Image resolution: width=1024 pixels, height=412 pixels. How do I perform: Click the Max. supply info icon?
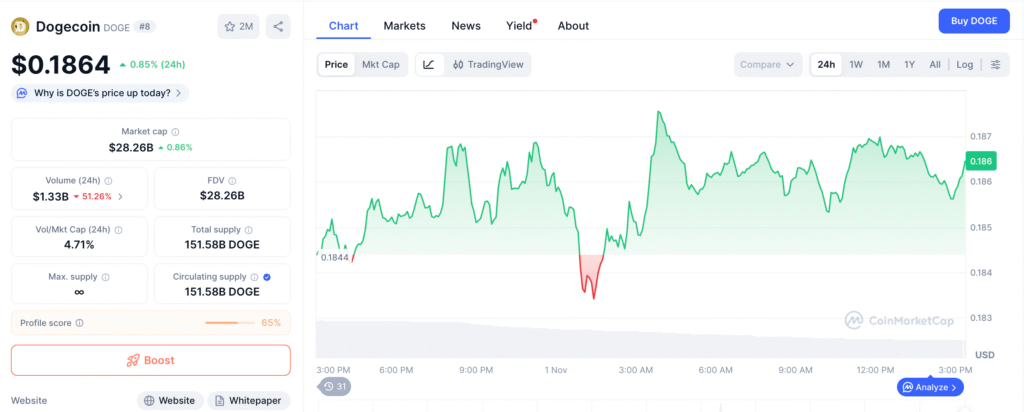(x=106, y=277)
